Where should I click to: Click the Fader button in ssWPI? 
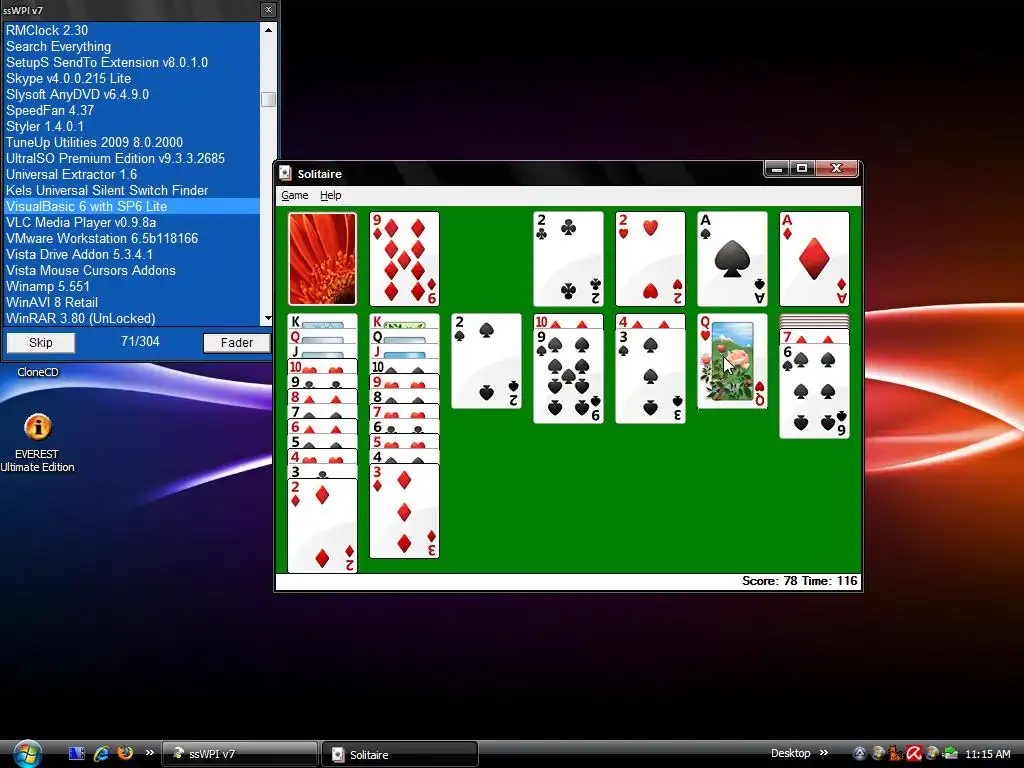coord(236,343)
